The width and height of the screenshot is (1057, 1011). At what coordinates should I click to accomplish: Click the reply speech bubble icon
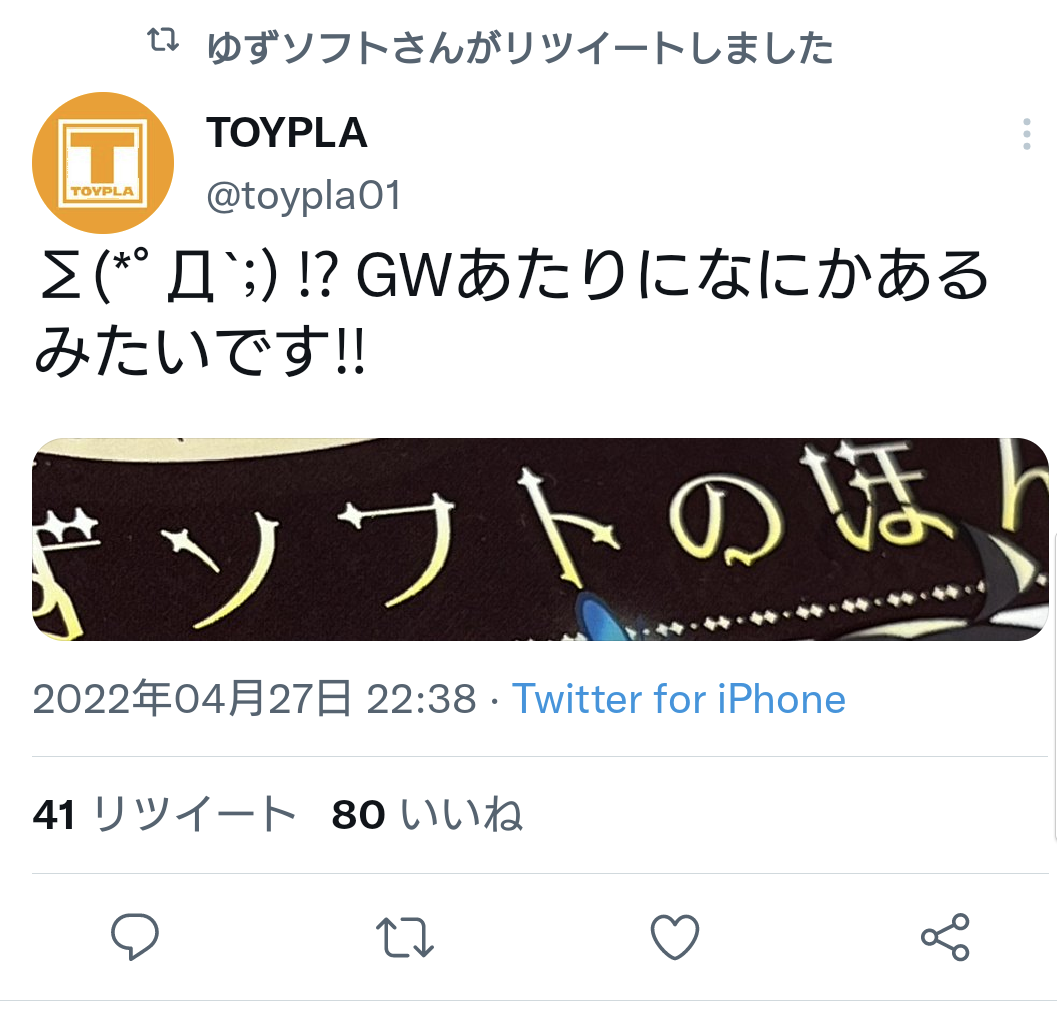[135, 936]
